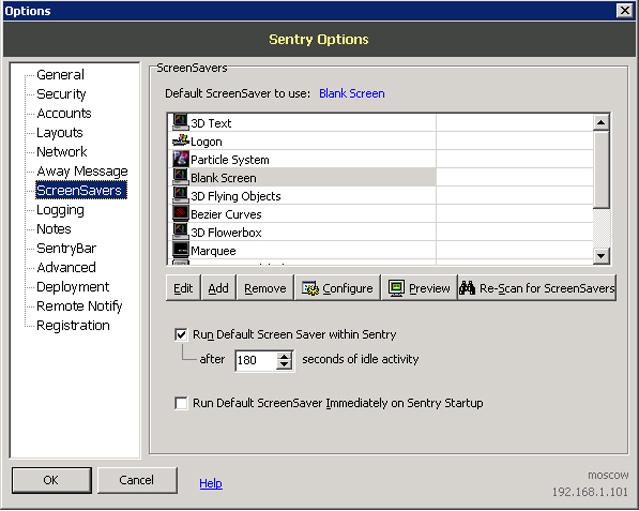Decrease idle seconds with down arrow
The height and width of the screenshot is (511, 639).
[284, 365]
